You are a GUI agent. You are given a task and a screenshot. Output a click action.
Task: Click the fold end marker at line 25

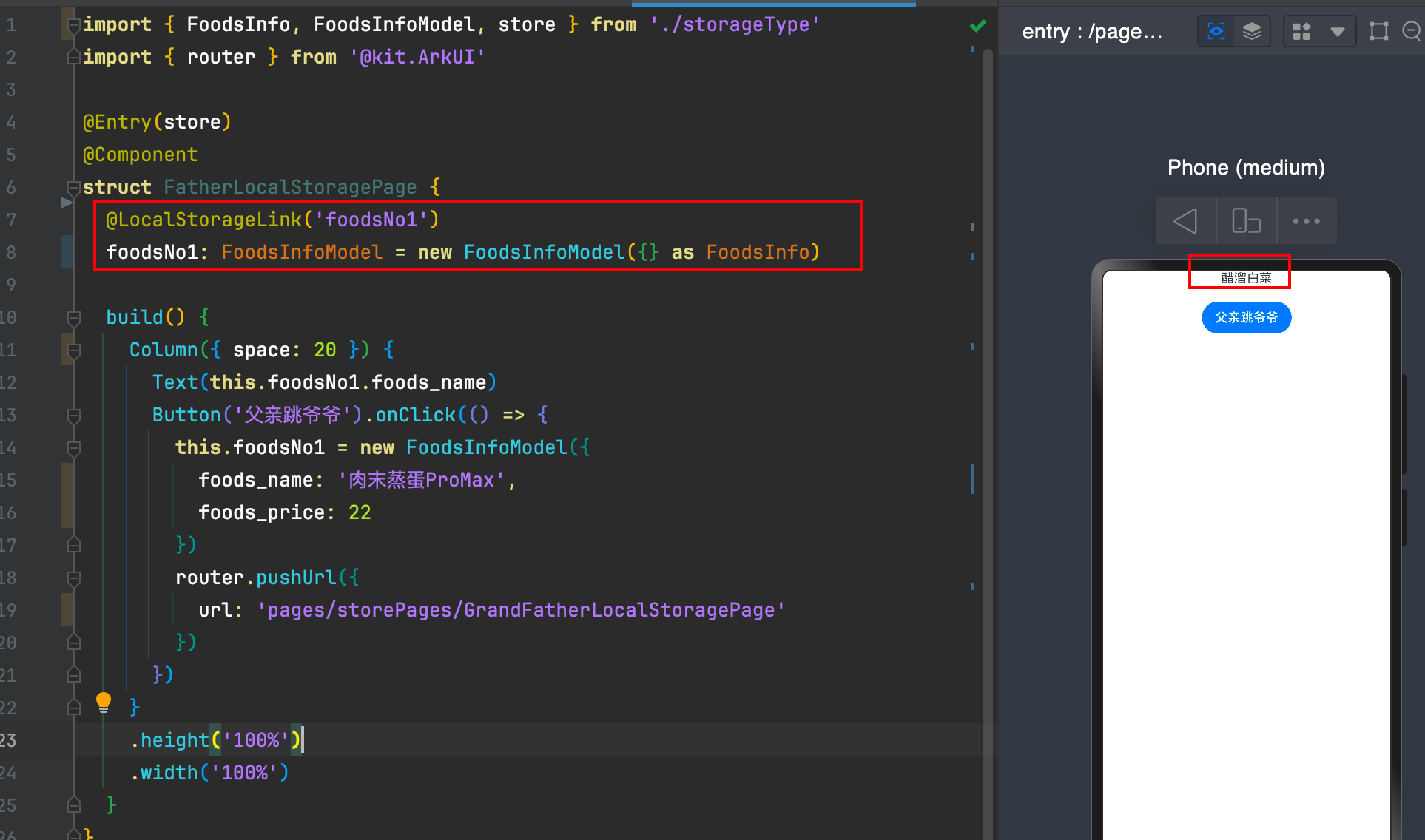[x=74, y=805]
